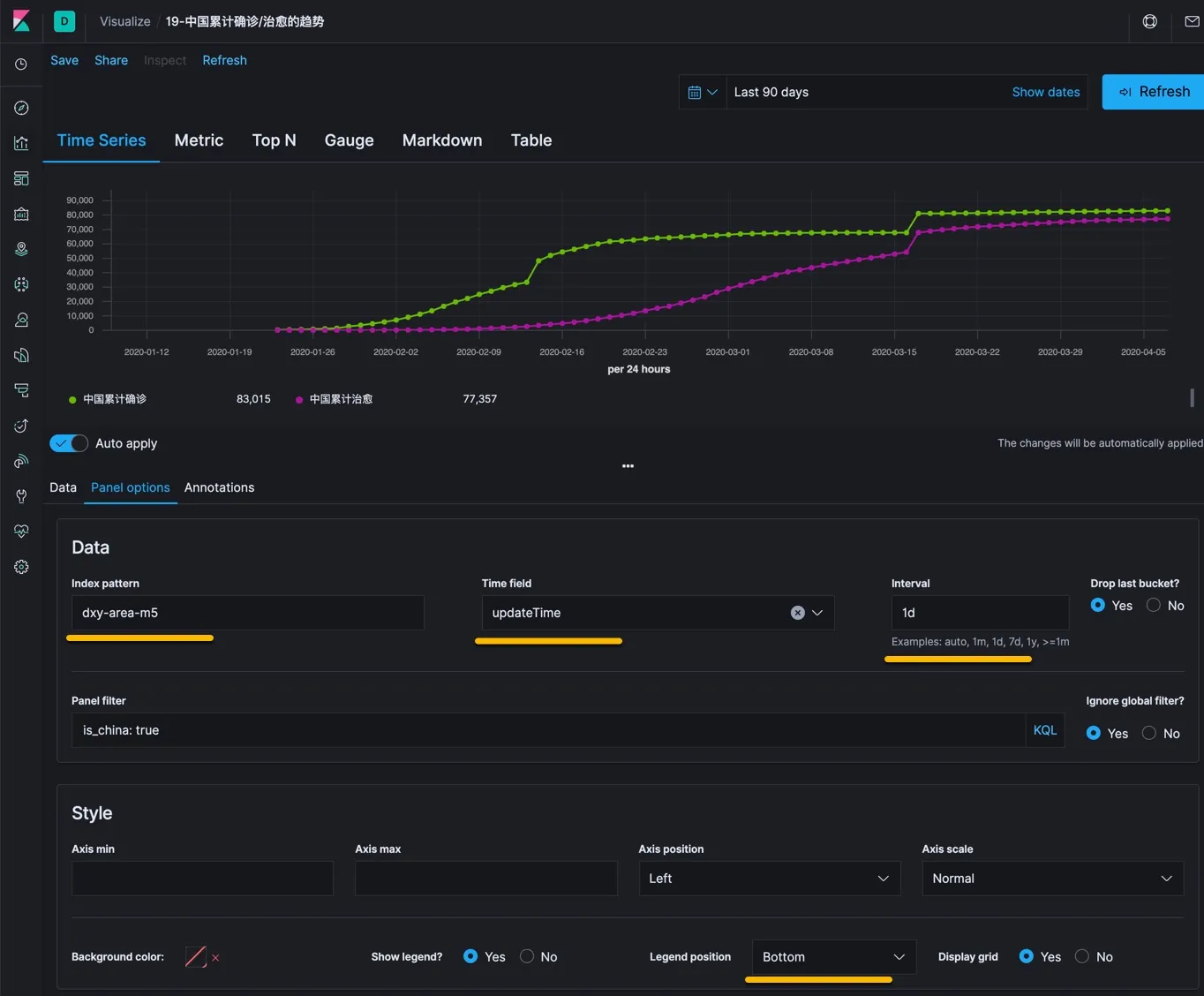Clear the updateTime time field selection
Image resolution: width=1204 pixels, height=996 pixels.
[x=797, y=613]
